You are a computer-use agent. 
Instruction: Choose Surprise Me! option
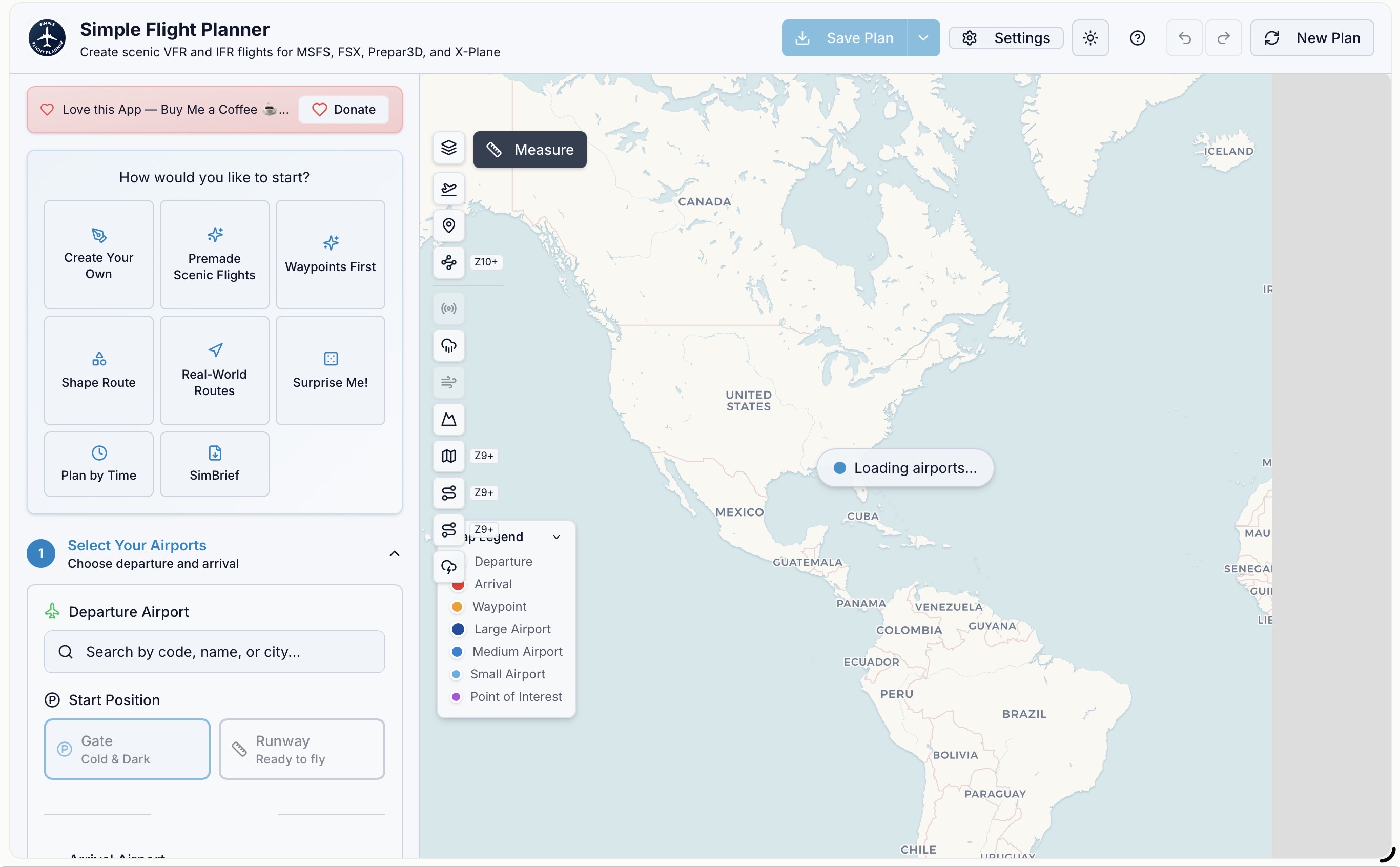[x=330, y=370]
